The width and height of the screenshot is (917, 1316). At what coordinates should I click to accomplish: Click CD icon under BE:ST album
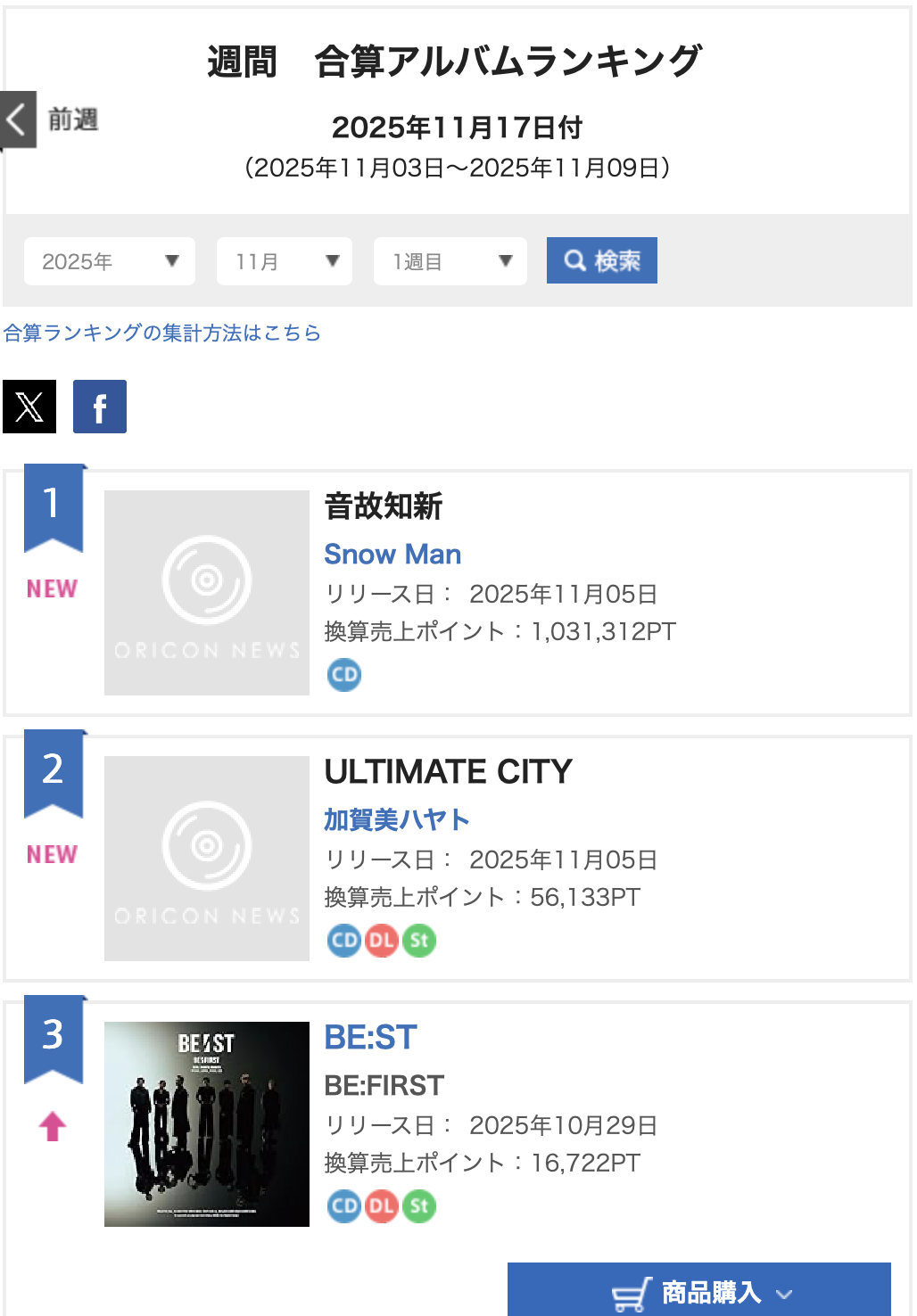pos(344,1206)
